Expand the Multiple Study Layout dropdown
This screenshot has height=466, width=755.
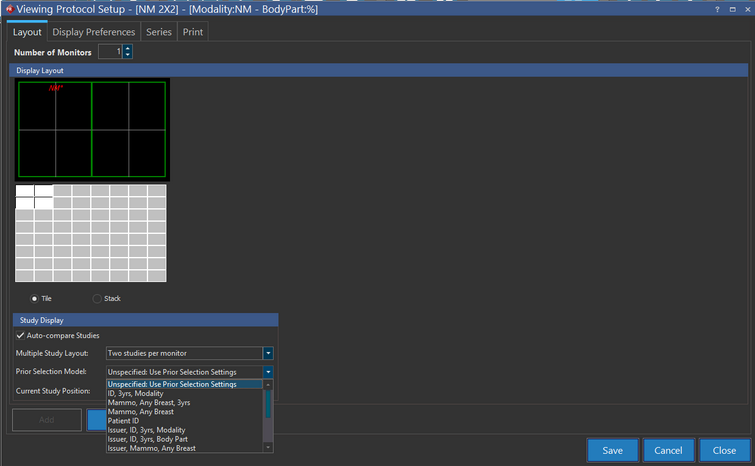tap(268, 353)
